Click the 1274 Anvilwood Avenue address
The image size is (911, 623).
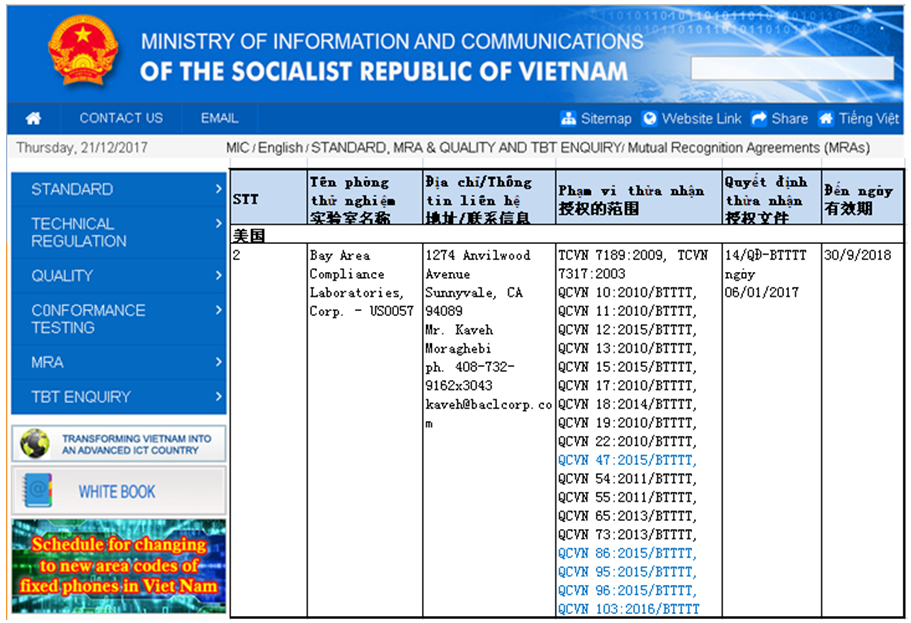(x=478, y=264)
